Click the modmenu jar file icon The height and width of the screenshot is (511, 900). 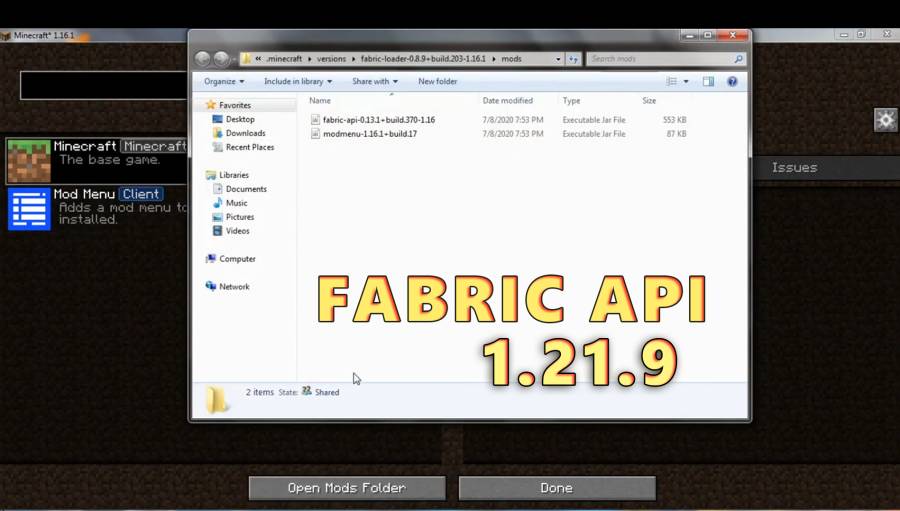[x=315, y=134]
